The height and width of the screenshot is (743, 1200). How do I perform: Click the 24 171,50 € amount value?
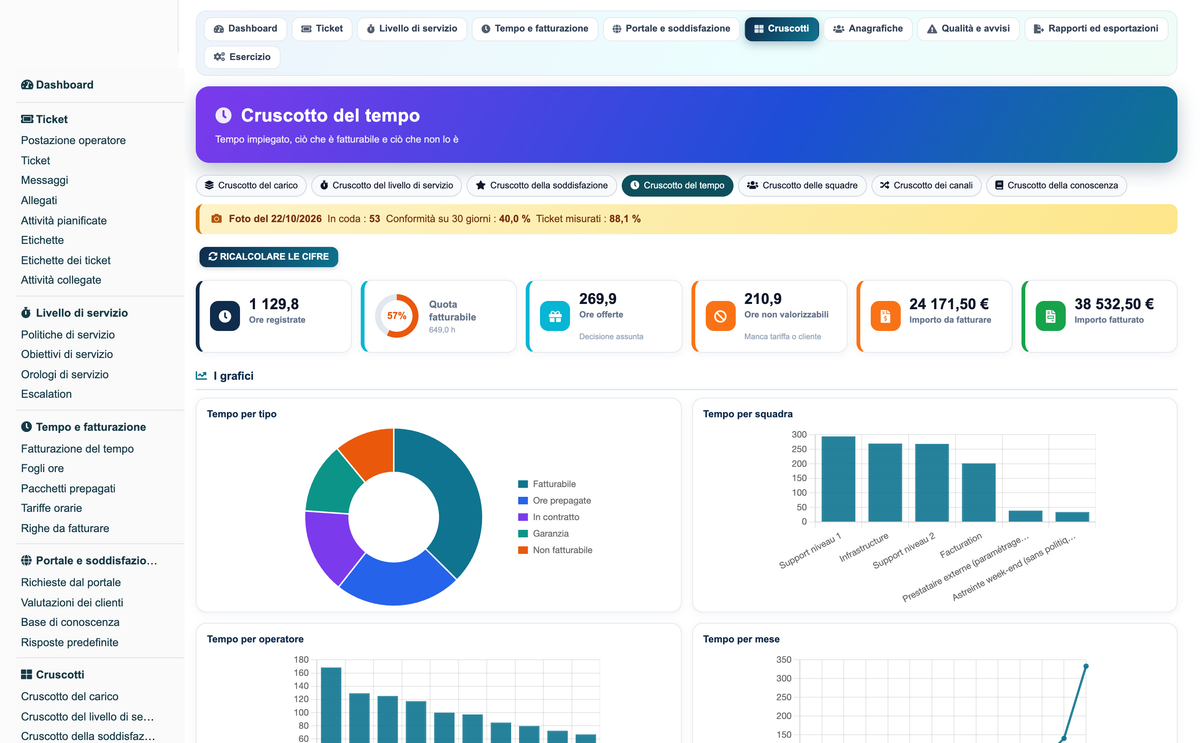point(949,305)
